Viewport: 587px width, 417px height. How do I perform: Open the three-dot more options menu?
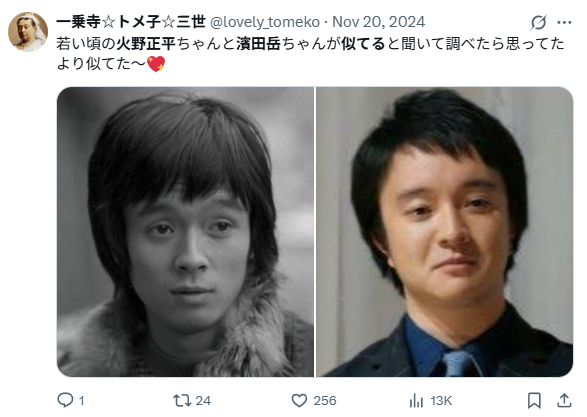564,22
